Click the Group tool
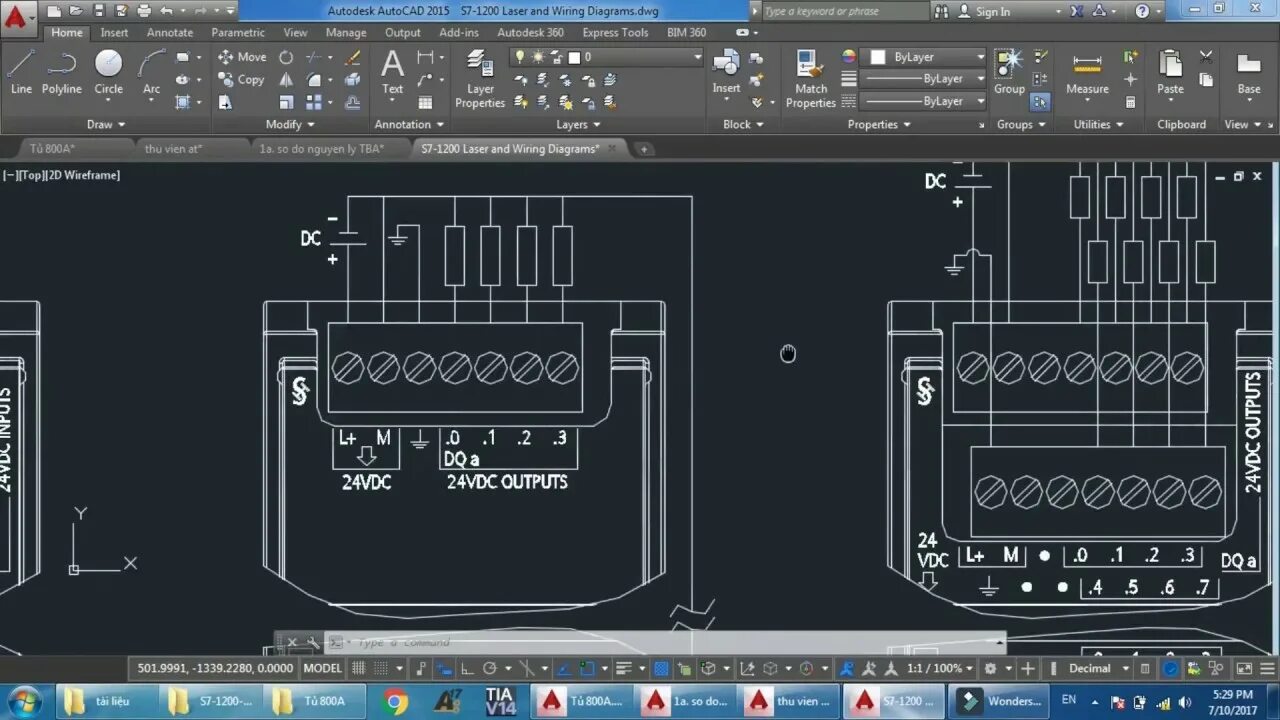Image resolution: width=1280 pixels, height=720 pixels. [1009, 72]
